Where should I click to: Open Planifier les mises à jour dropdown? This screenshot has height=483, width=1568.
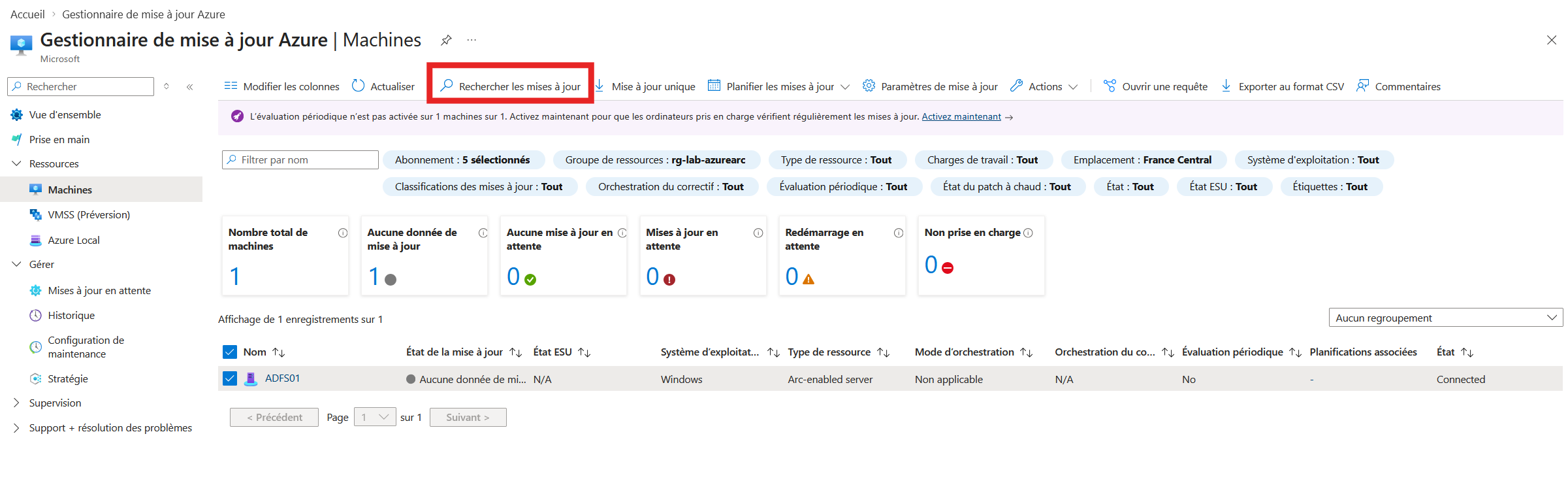click(x=778, y=86)
